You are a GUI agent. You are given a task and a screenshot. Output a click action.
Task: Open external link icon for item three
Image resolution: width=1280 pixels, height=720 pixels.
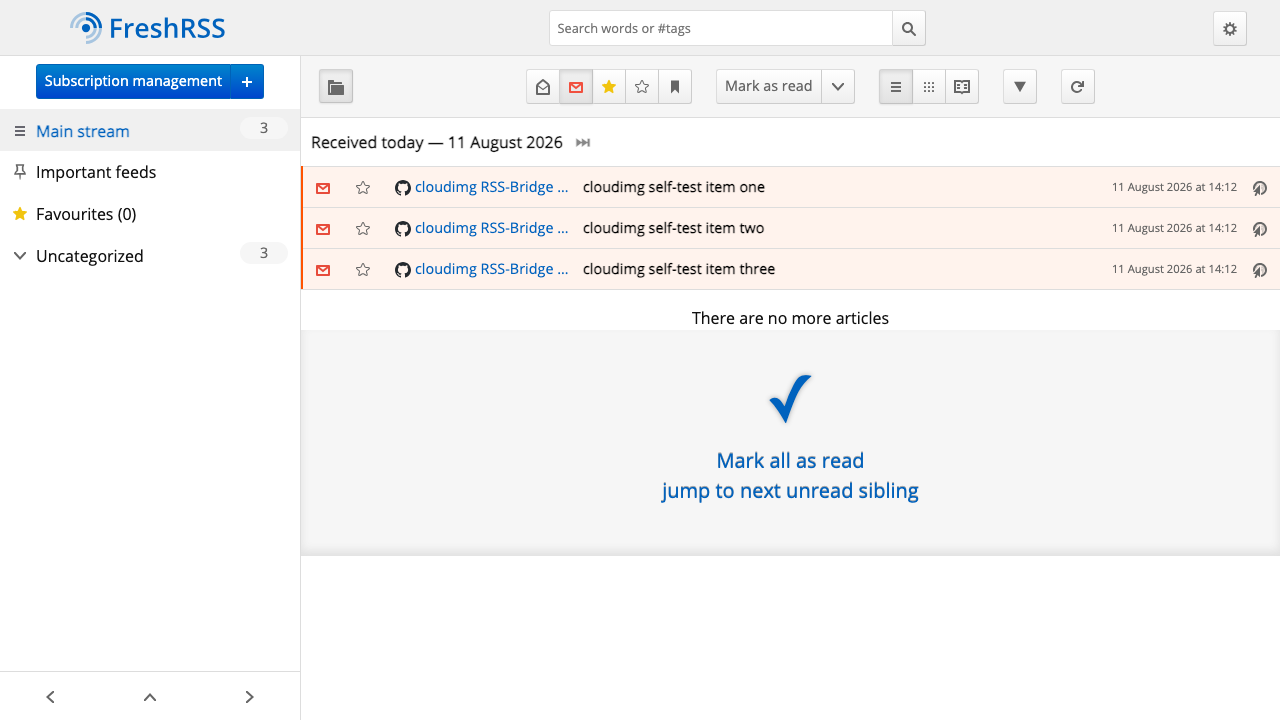tap(1260, 270)
